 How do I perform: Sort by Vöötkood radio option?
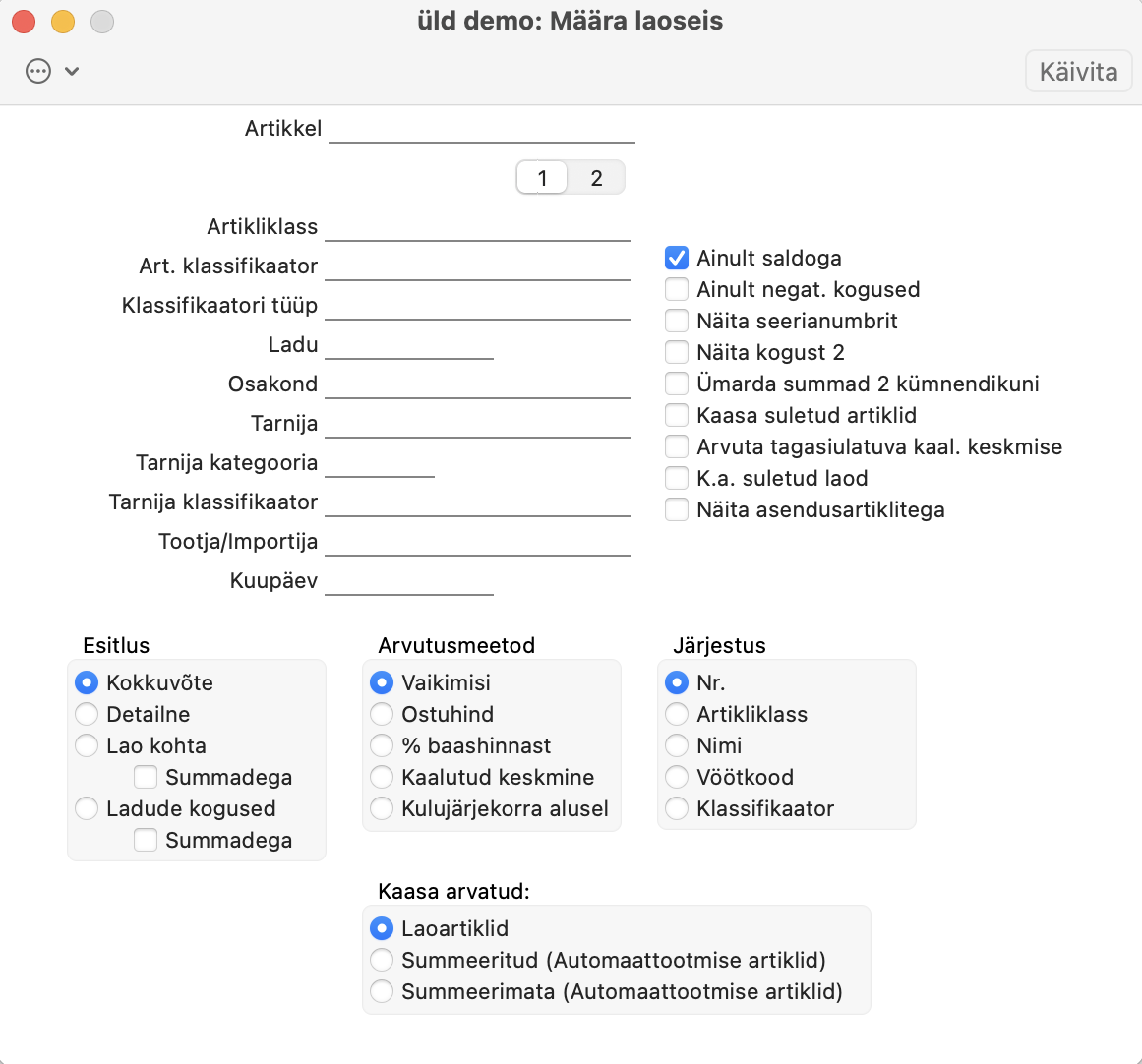click(677, 777)
